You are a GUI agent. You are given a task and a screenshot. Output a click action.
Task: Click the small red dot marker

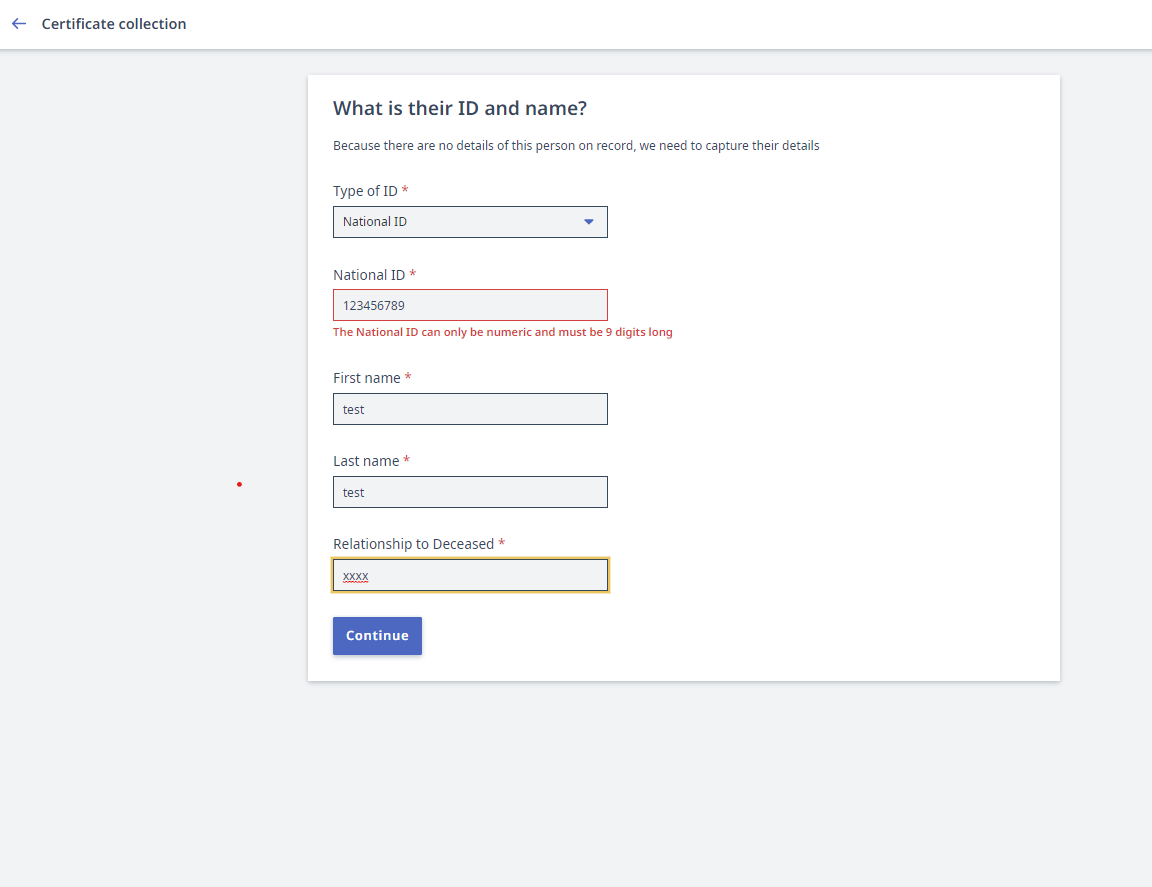[239, 484]
